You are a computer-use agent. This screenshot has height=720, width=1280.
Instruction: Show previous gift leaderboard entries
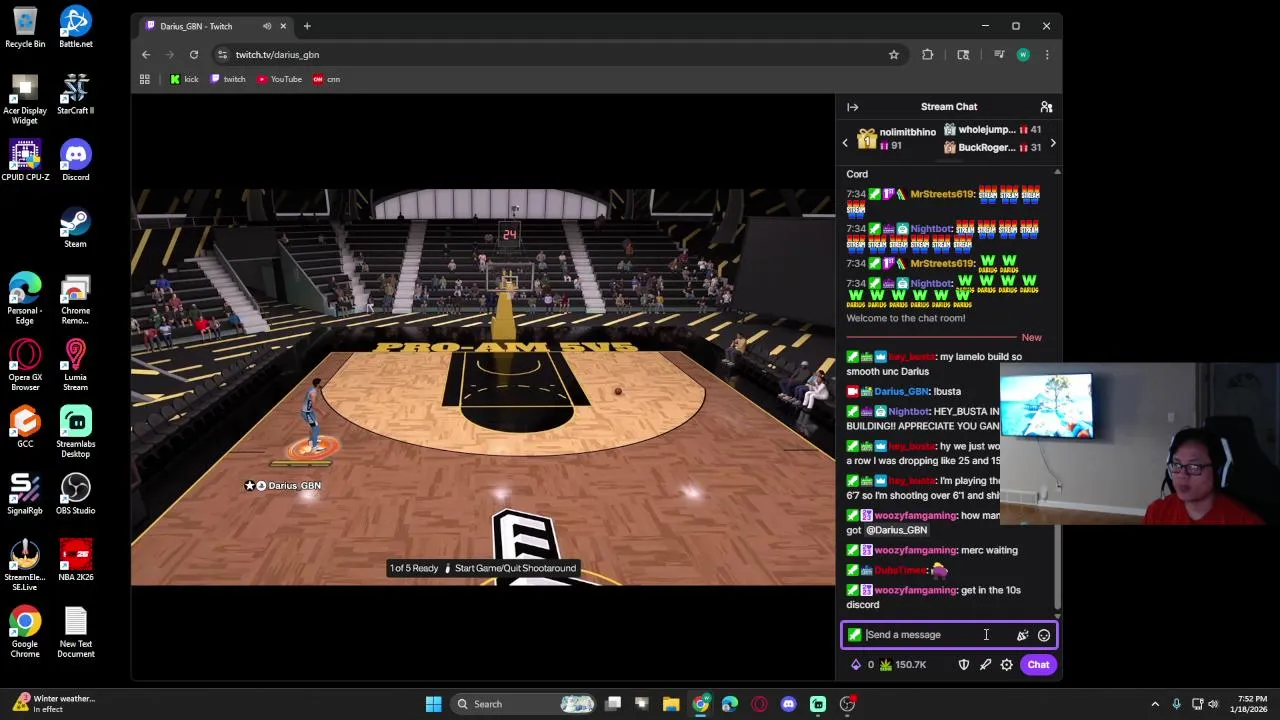[845, 143]
